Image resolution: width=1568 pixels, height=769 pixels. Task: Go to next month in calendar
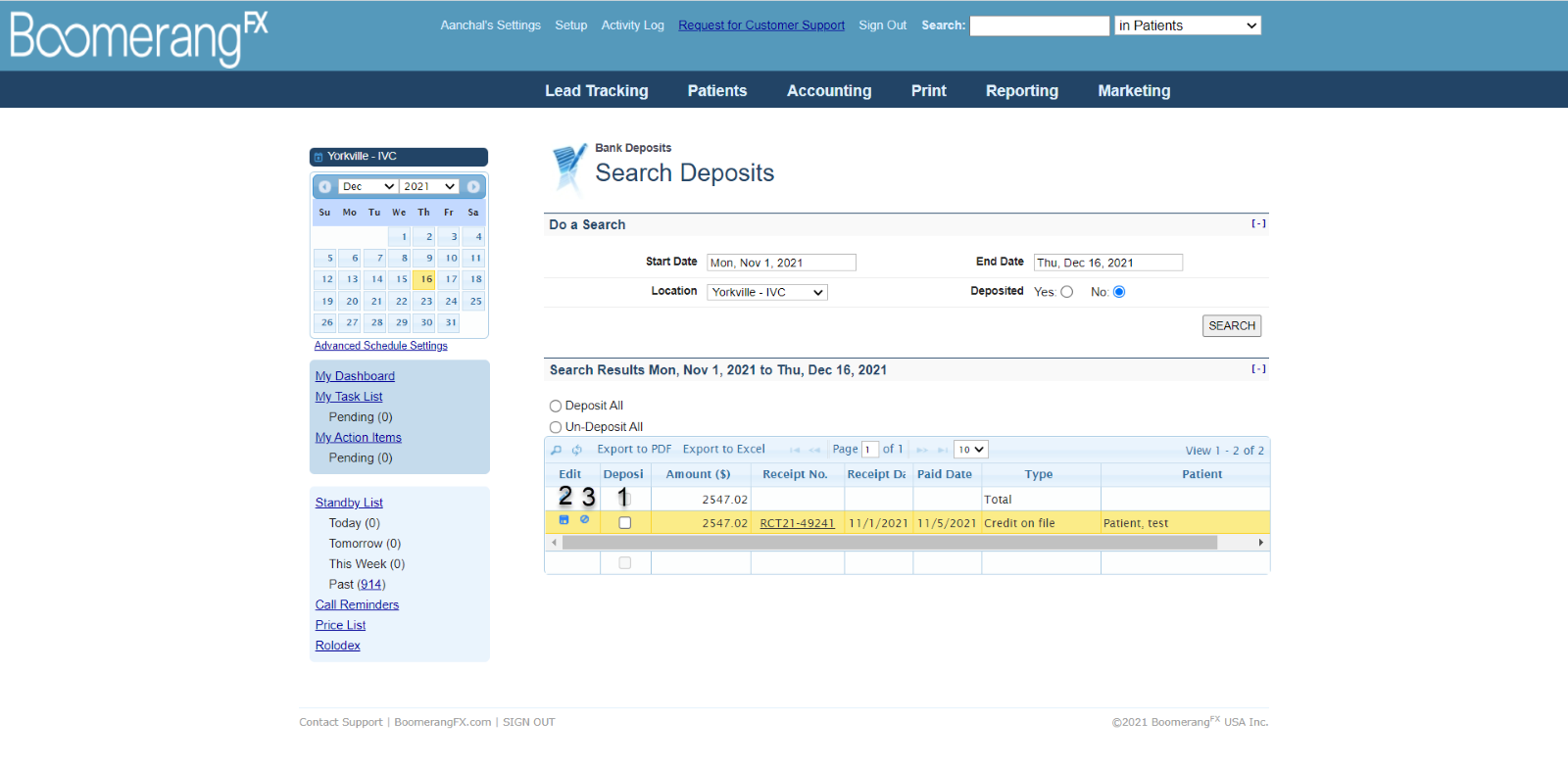click(x=473, y=186)
